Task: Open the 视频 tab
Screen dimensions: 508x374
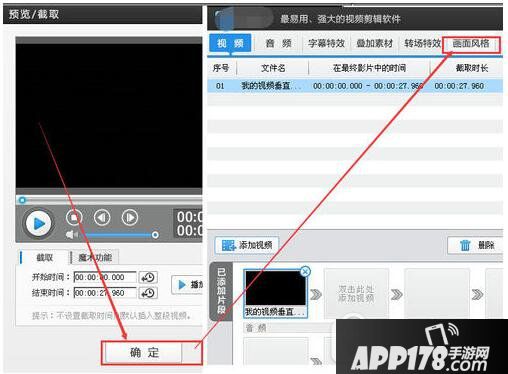Action: click(x=230, y=43)
